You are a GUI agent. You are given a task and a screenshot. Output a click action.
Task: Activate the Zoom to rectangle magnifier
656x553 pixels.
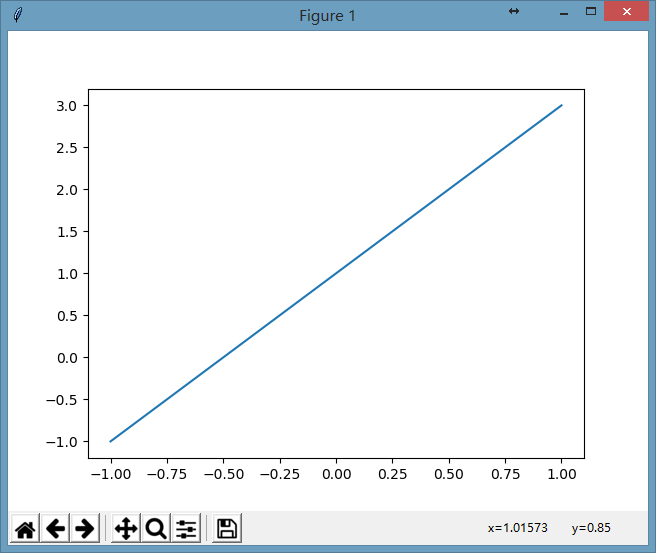point(156,529)
